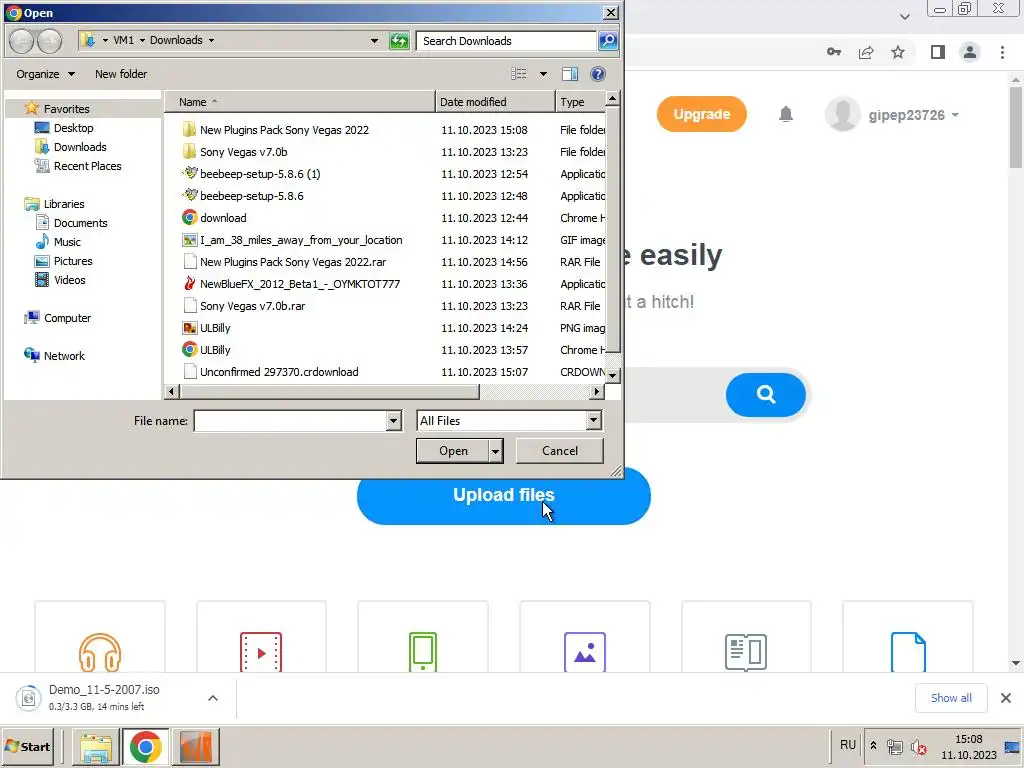Select the books category icon

746,652
